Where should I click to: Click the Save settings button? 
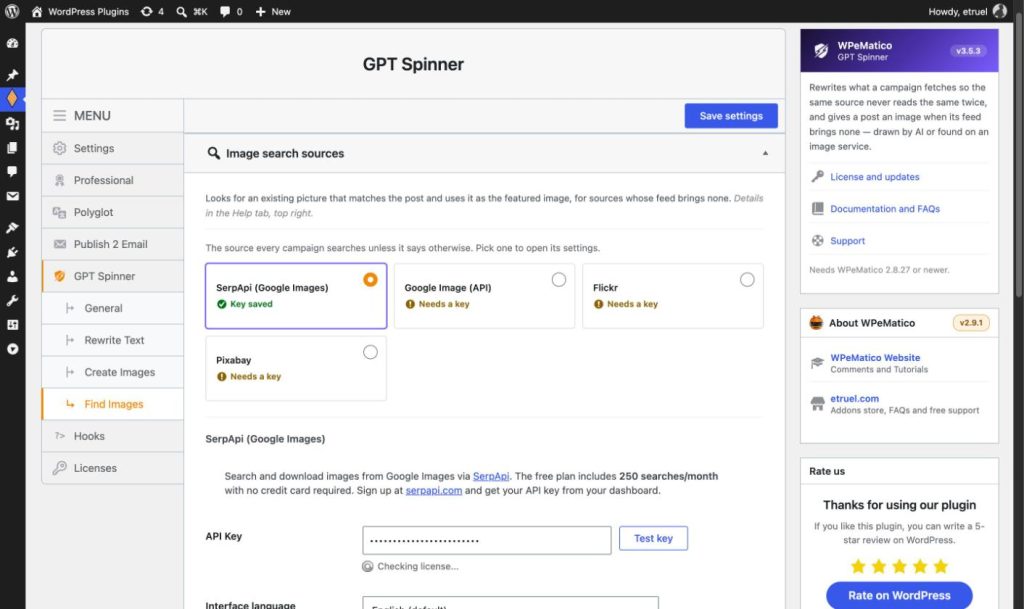pos(731,116)
